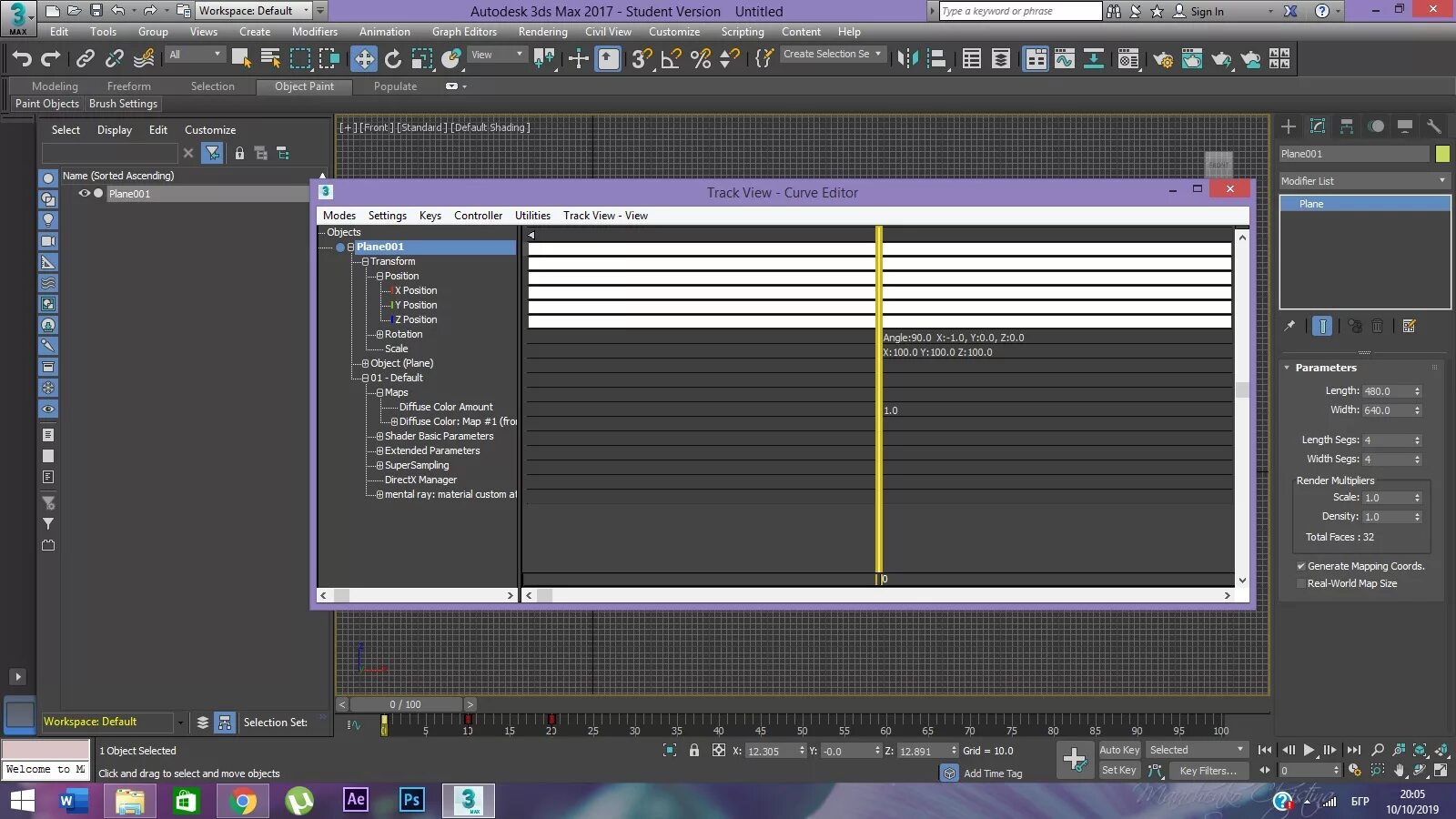The image size is (1456, 819).
Task: Toggle the 3D Snaps button
Action: (x=642, y=59)
